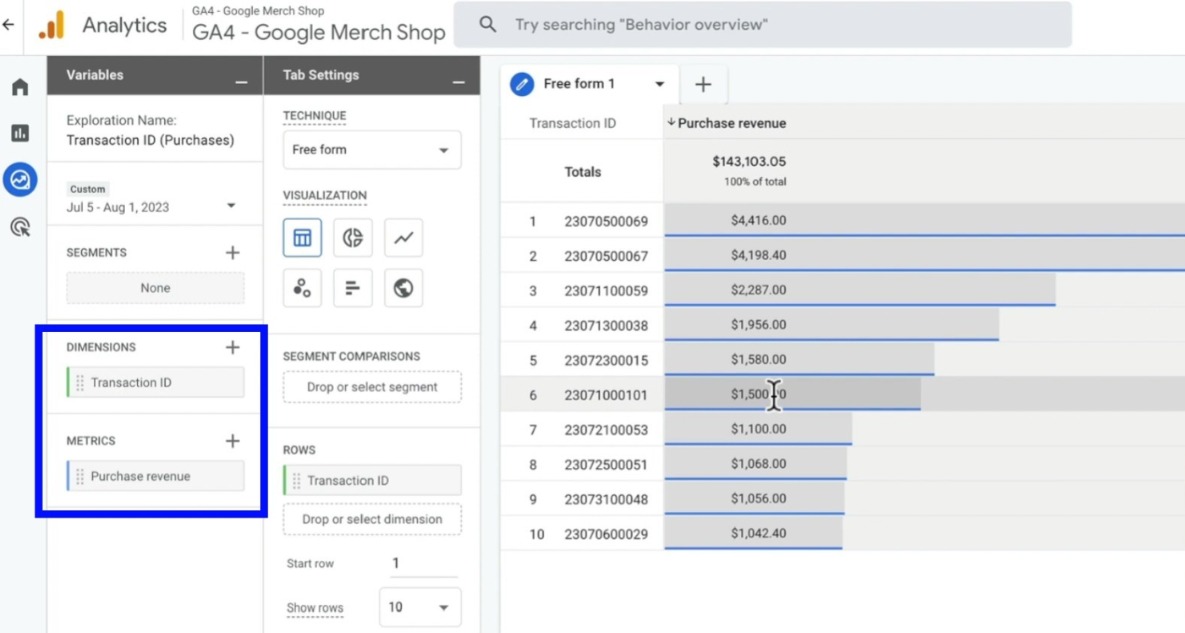Click the $1,056.00 revenue value
Screen dimensions: 1185x633
758,499
